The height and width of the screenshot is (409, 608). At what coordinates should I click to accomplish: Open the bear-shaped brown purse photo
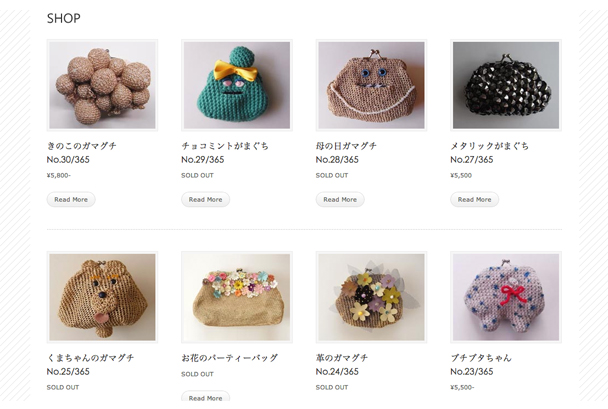coord(102,297)
